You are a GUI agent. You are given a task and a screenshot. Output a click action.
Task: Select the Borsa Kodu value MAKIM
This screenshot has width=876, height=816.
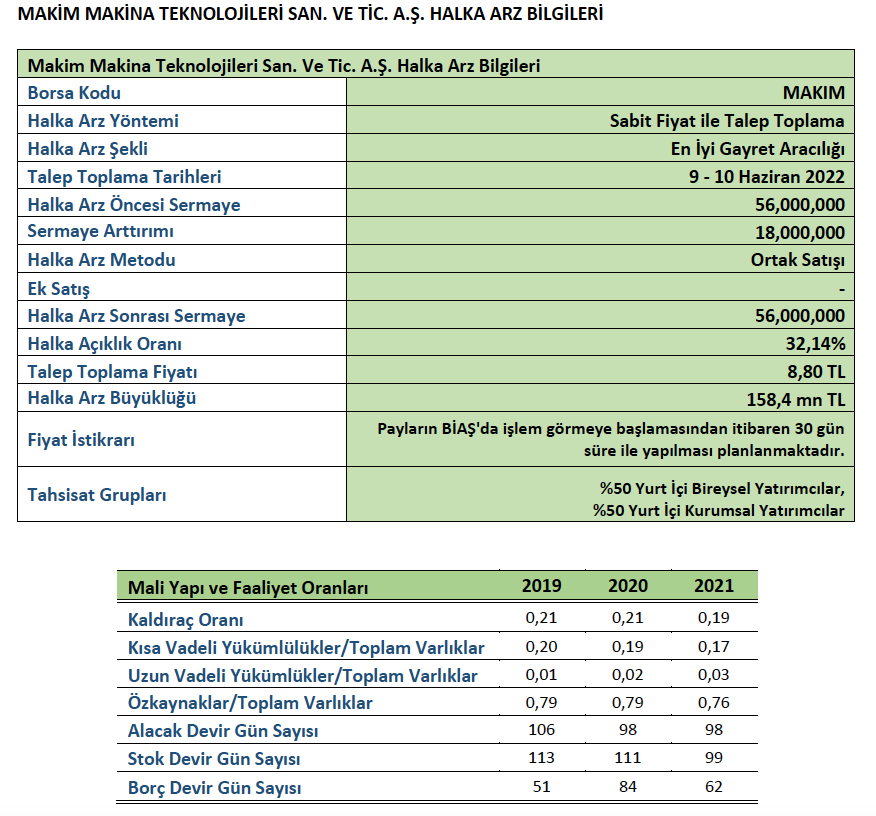pos(813,93)
